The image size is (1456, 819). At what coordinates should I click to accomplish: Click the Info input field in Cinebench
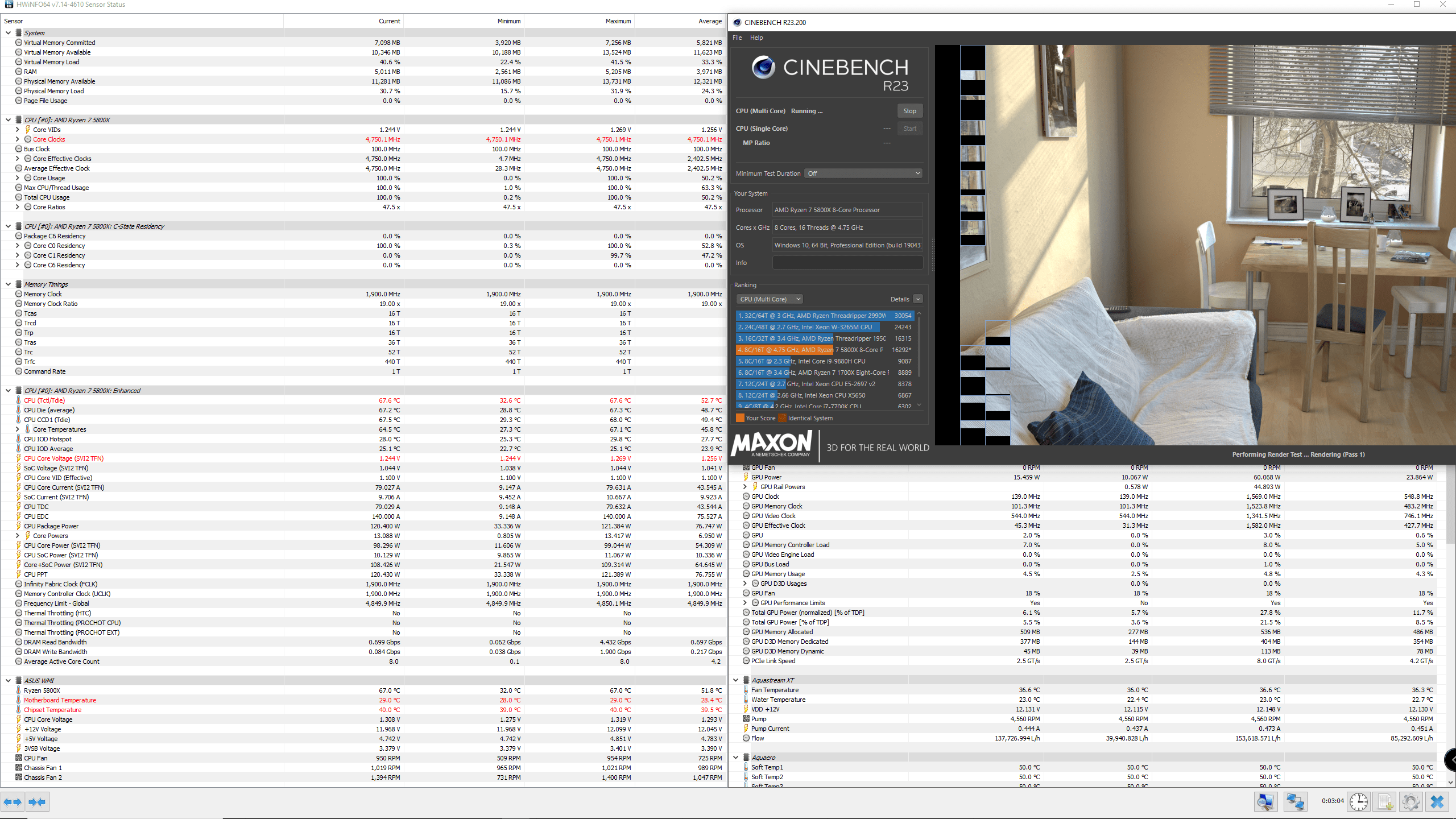coord(847,263)
